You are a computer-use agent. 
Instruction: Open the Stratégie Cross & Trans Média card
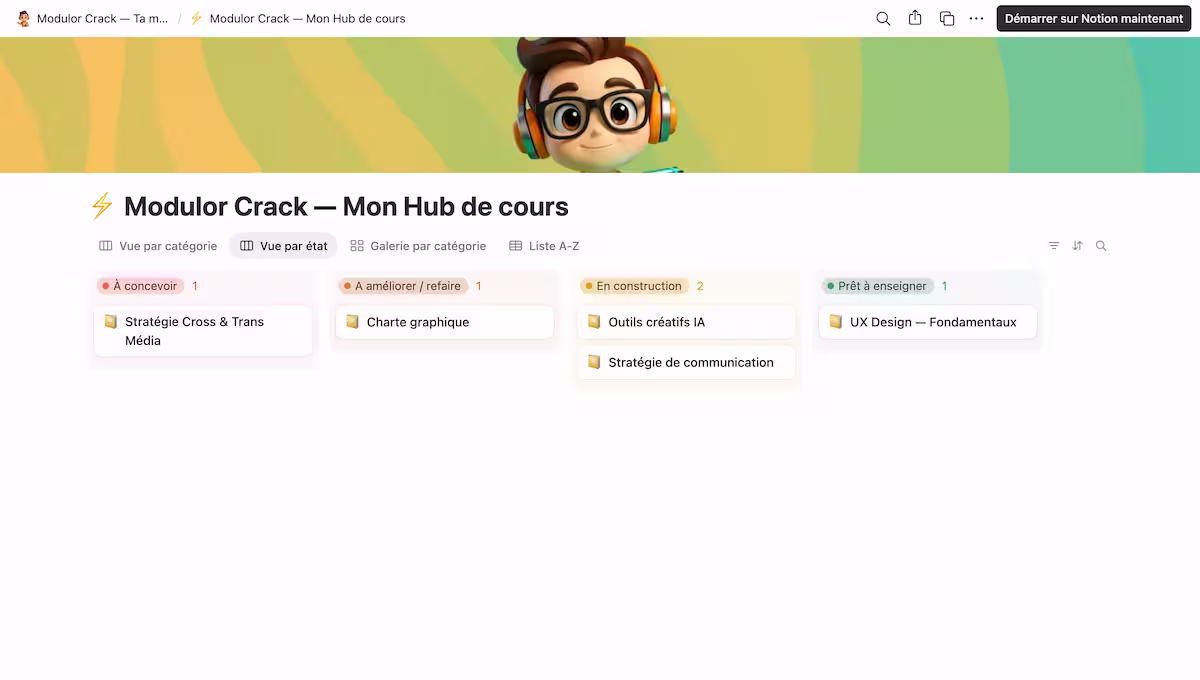[203, 331]
